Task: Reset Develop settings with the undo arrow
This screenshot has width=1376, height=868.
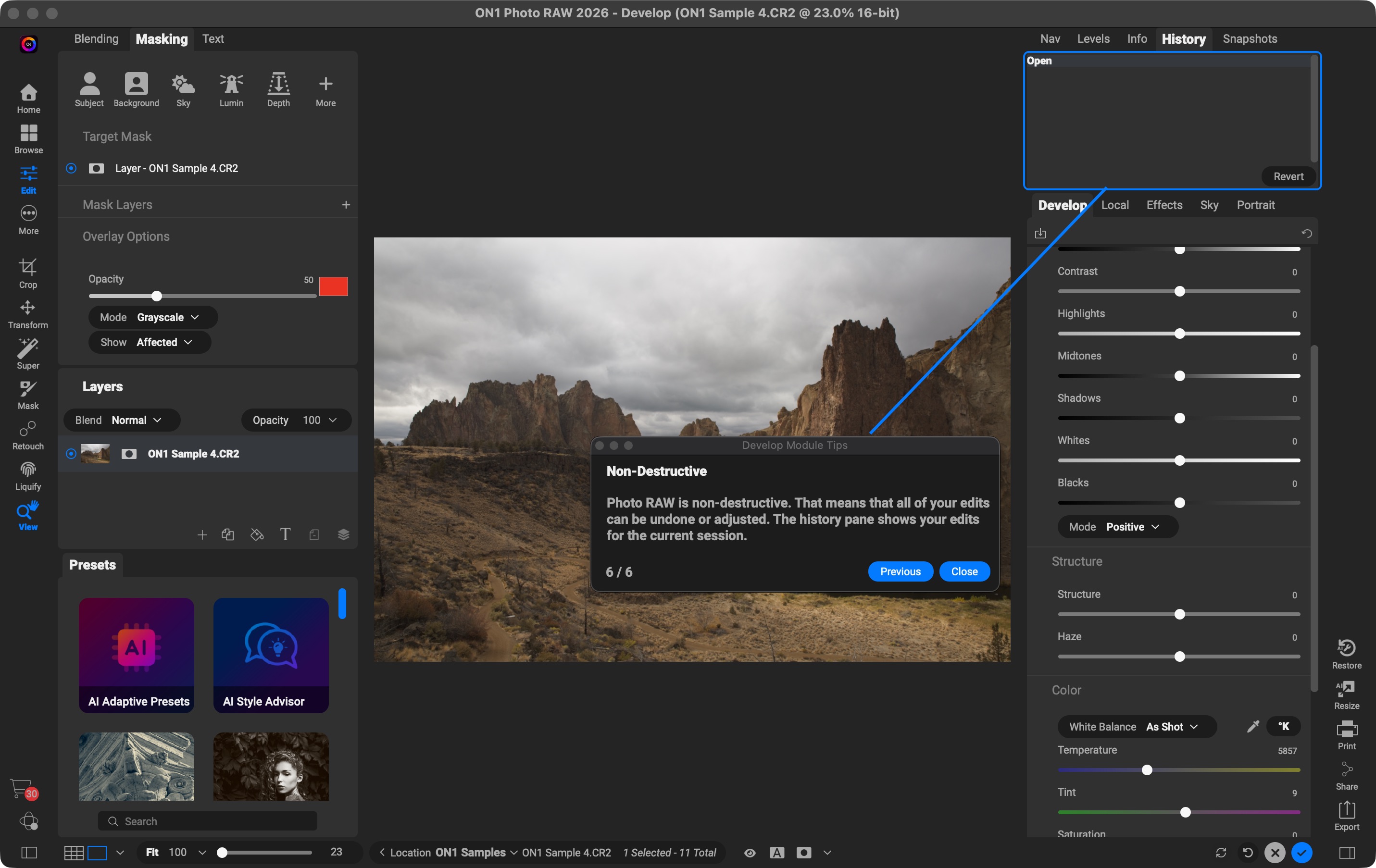Action: (1306, 233)
